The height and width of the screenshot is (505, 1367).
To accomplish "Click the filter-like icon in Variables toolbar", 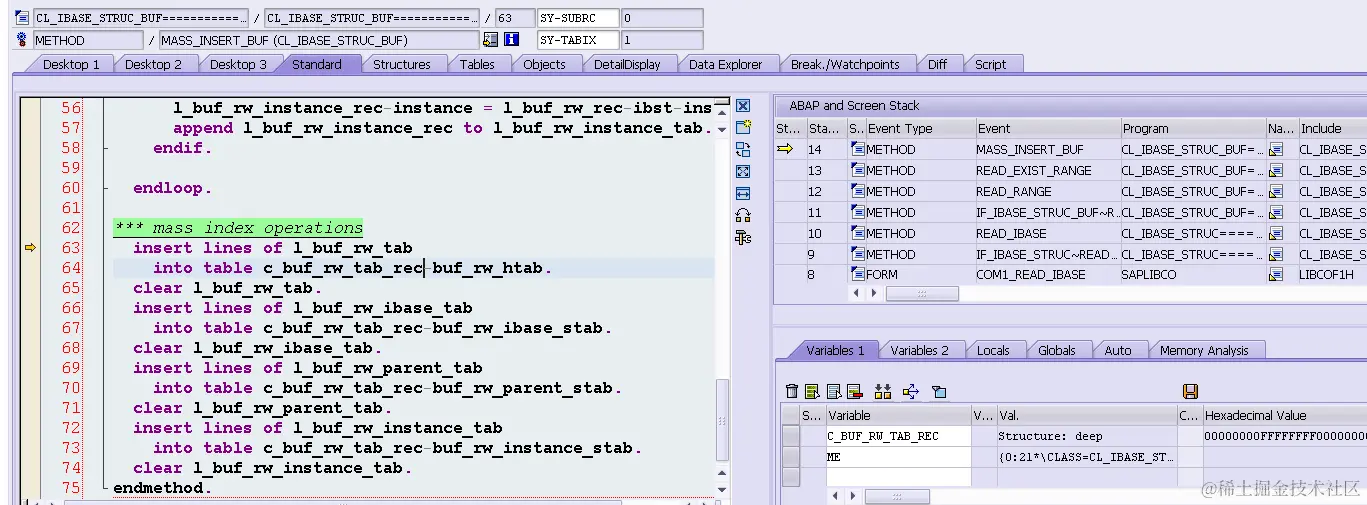I will click(x=939, y=391).
